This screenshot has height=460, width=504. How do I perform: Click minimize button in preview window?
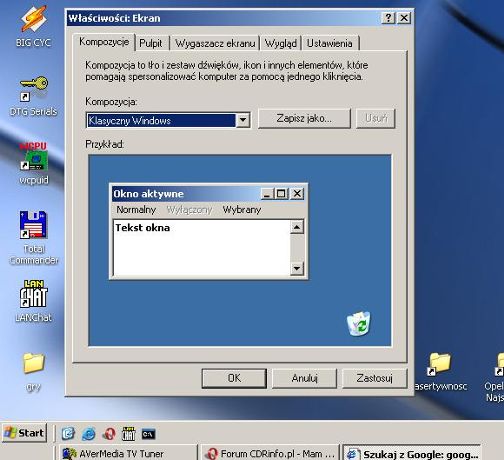(267, 194)
